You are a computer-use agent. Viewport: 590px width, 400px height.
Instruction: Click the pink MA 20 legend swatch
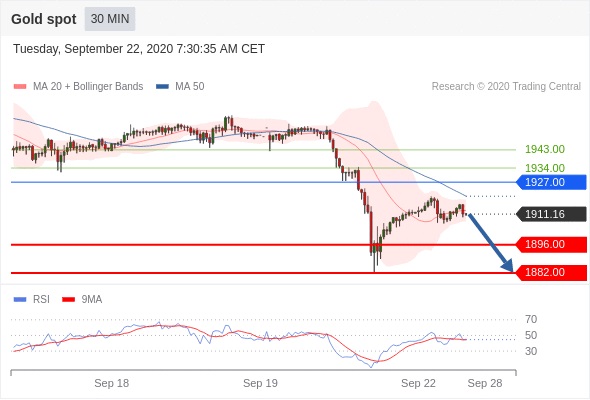point(20,87)
